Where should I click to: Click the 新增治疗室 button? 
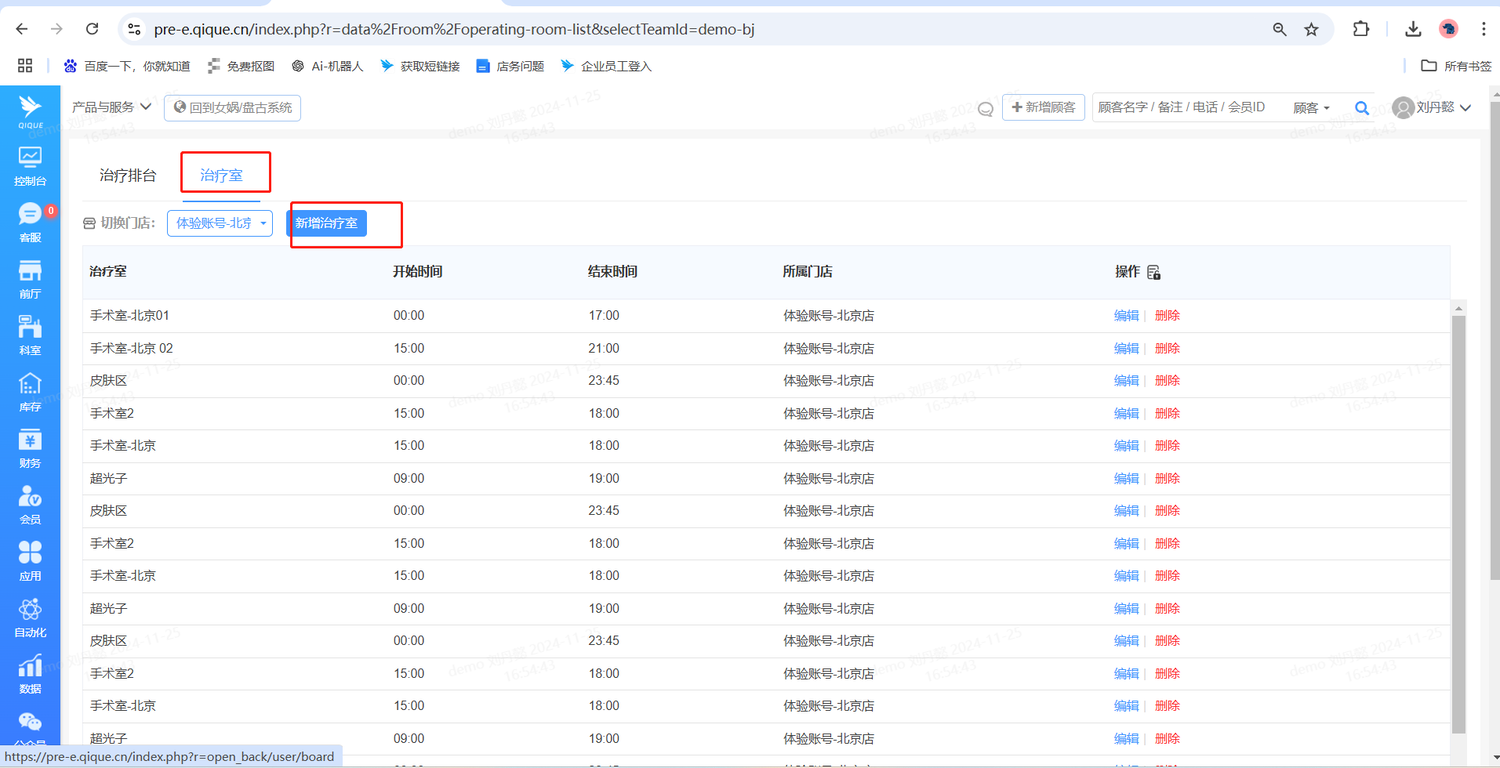tap(326, 223)
